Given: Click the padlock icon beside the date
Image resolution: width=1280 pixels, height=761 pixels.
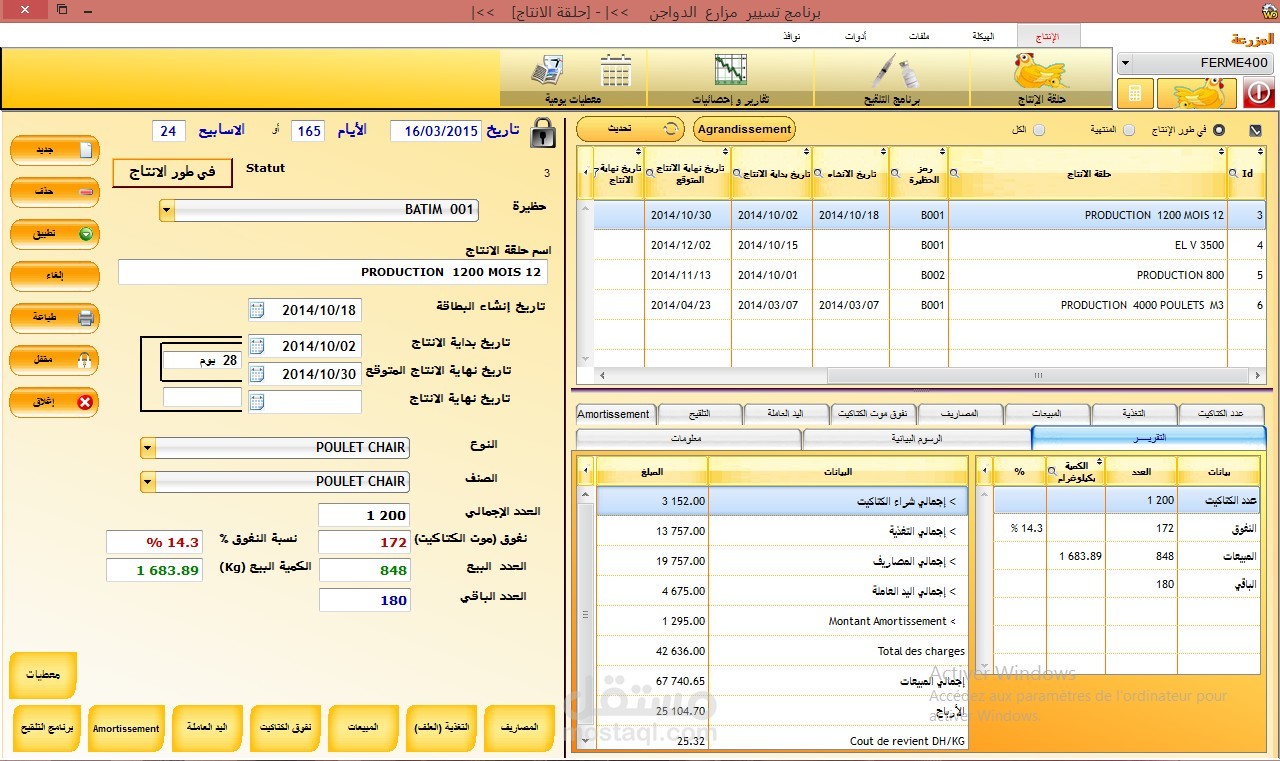Looking at the screenshot, I should [x=543, y=132].
